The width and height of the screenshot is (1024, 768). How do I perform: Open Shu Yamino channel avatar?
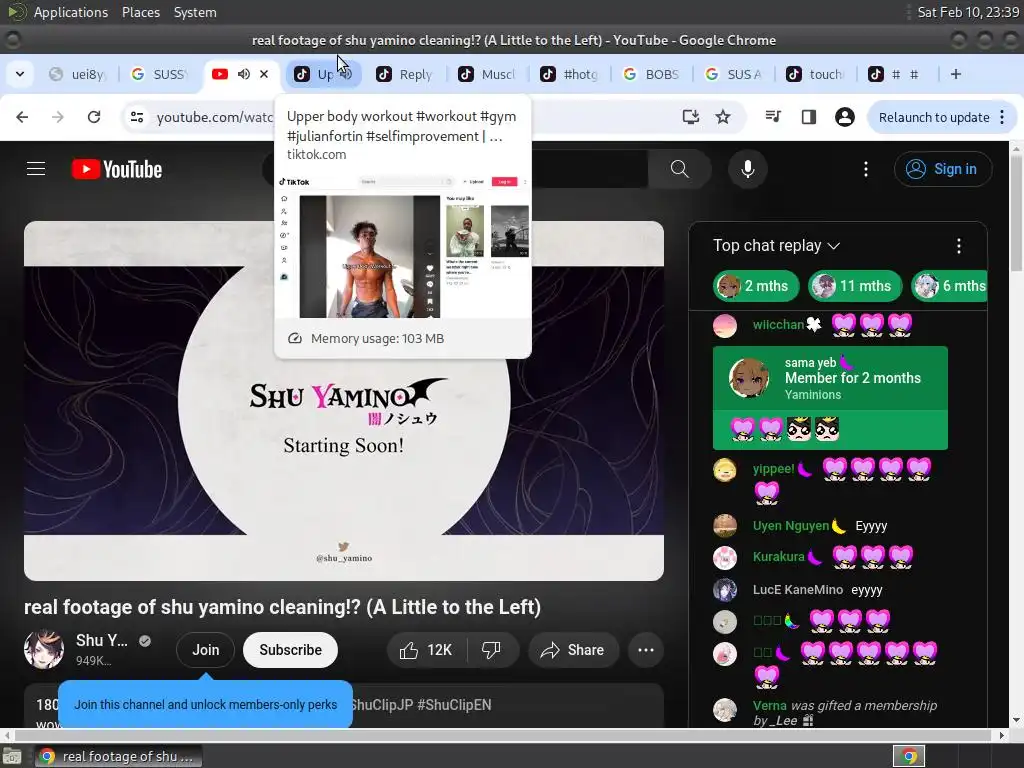pyautogui.click(x=44, y=650)
